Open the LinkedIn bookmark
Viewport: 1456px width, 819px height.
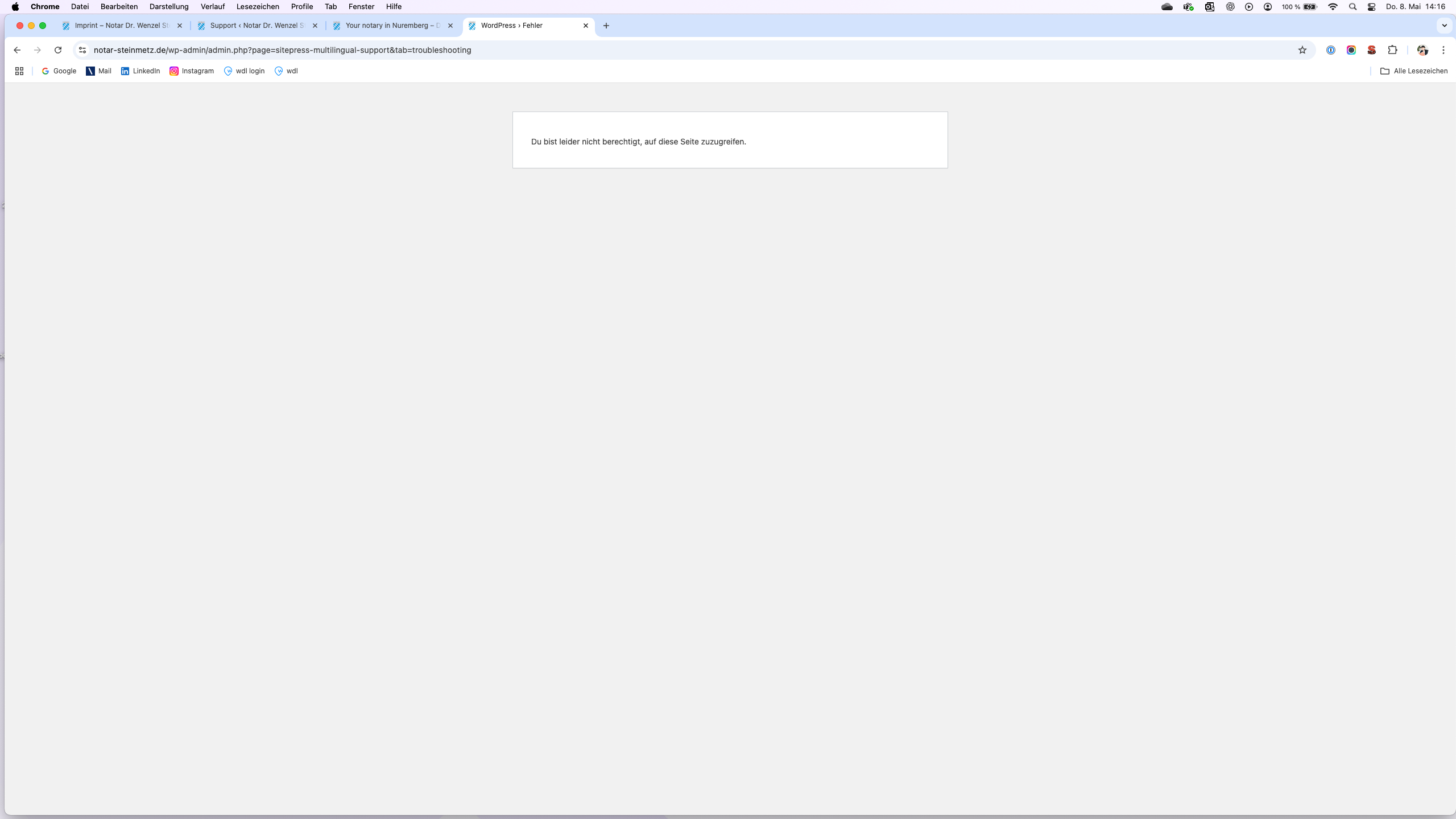click(140, 71)
